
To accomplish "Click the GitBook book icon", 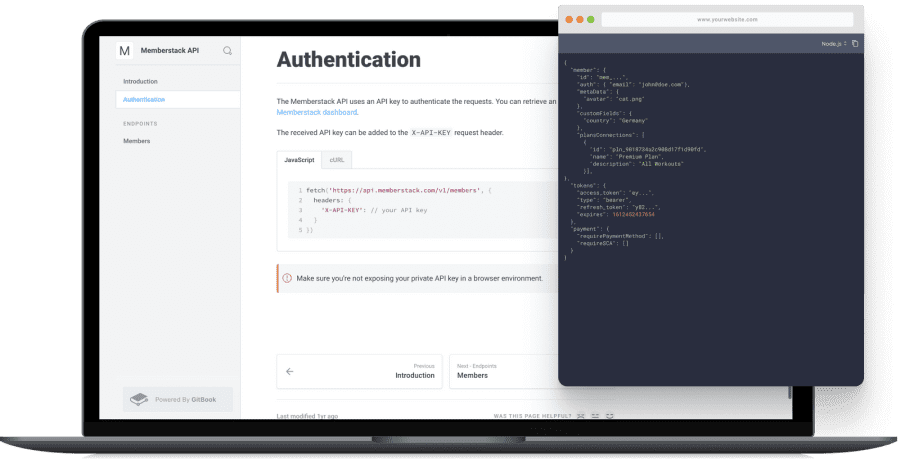I will tap(139, 399).
